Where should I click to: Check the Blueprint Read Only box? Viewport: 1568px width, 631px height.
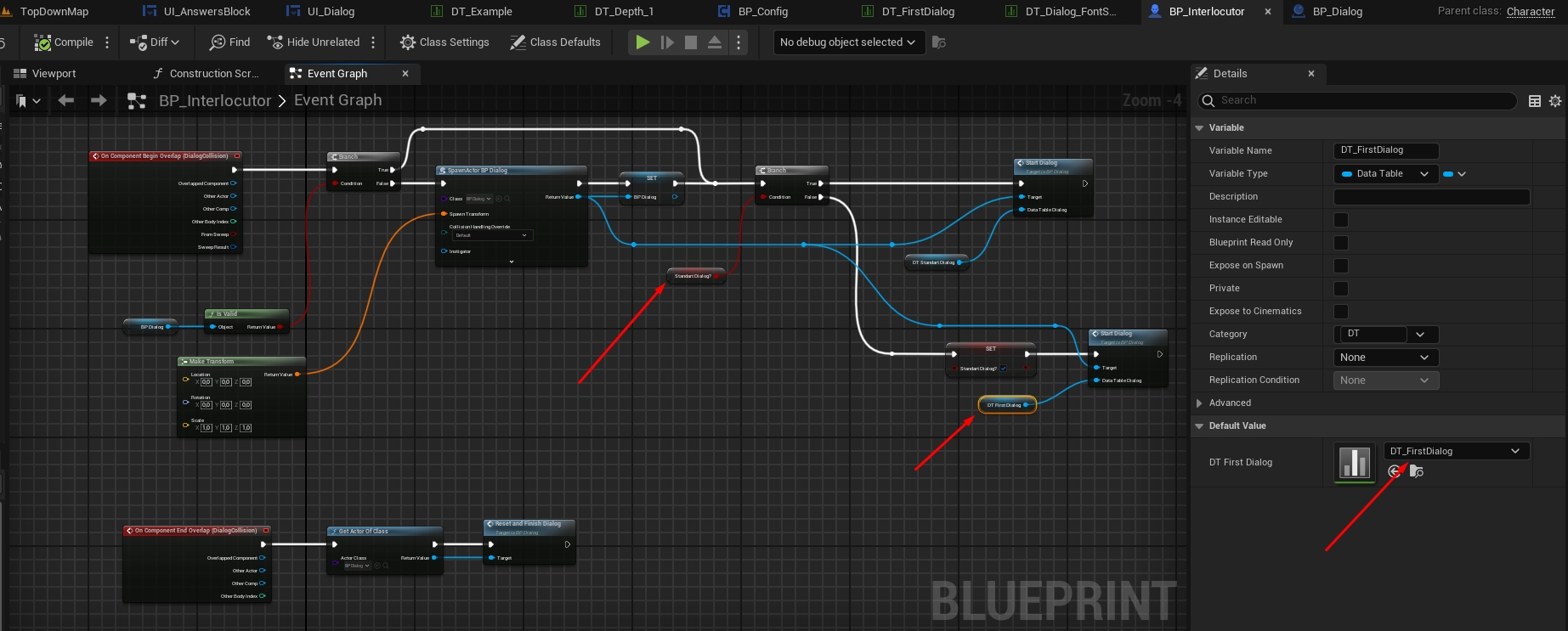pos(1341,243)
